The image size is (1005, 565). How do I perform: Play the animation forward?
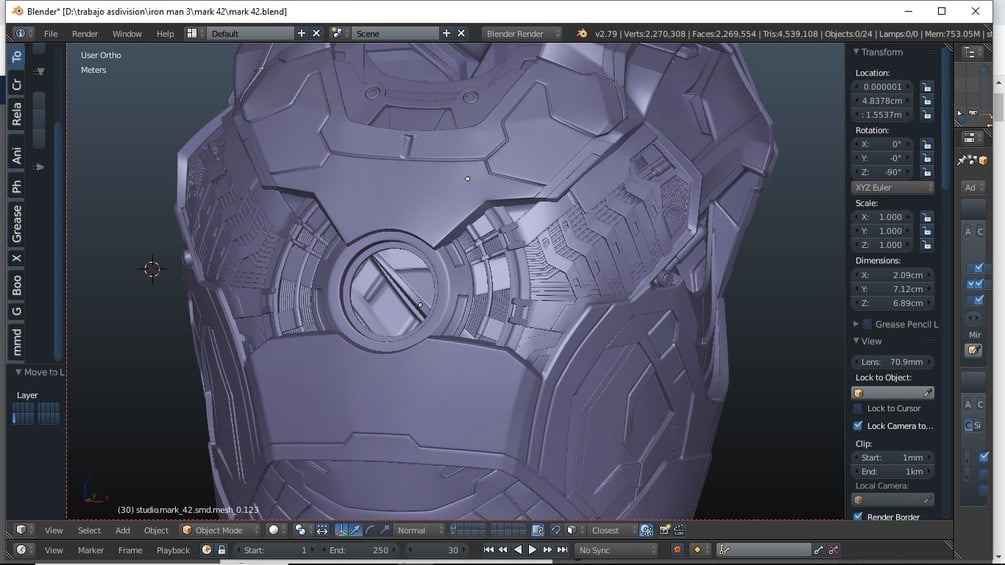tap(532, 550)
